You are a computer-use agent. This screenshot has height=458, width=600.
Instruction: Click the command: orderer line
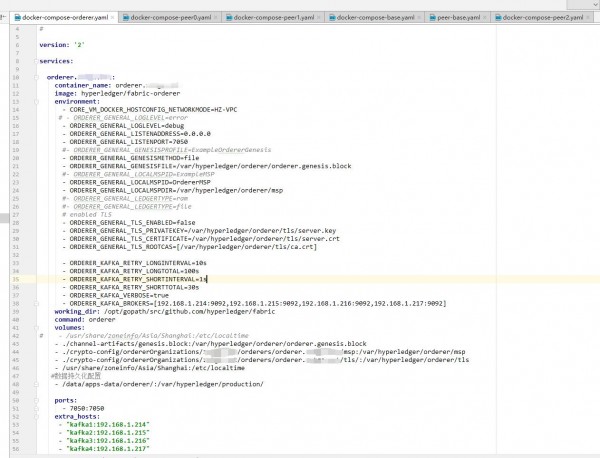click(x=85, y=320)
